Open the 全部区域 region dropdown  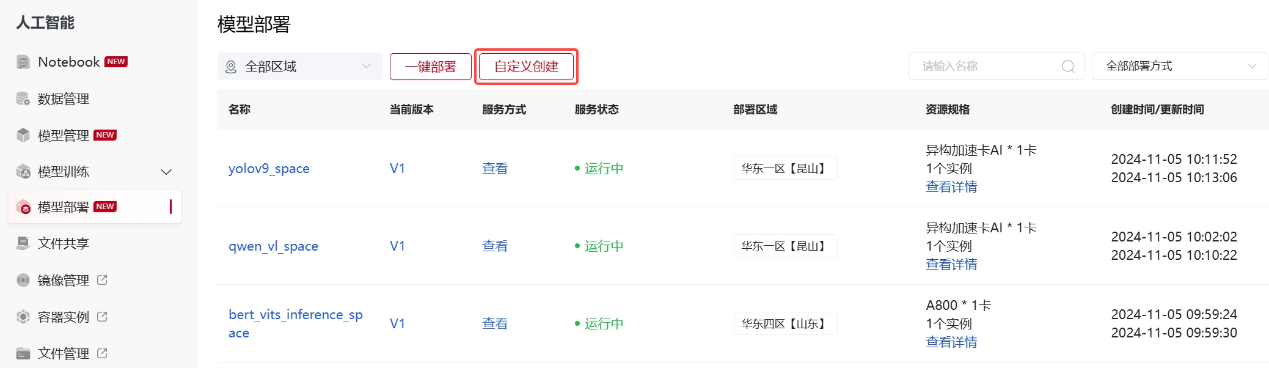click(300, 67)
